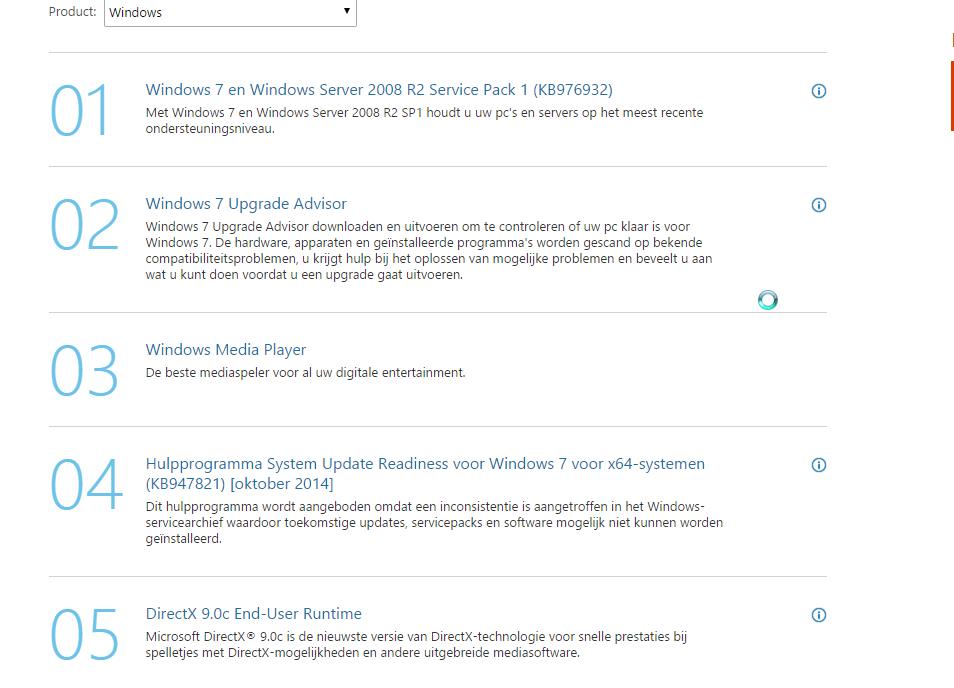Open the Product dropdown showing Windows
Screen dimensions: 954x688
point(230,12)
